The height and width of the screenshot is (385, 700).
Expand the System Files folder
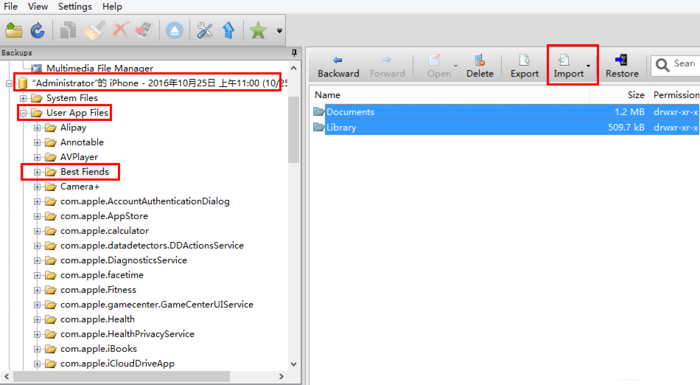pos(23,98)
